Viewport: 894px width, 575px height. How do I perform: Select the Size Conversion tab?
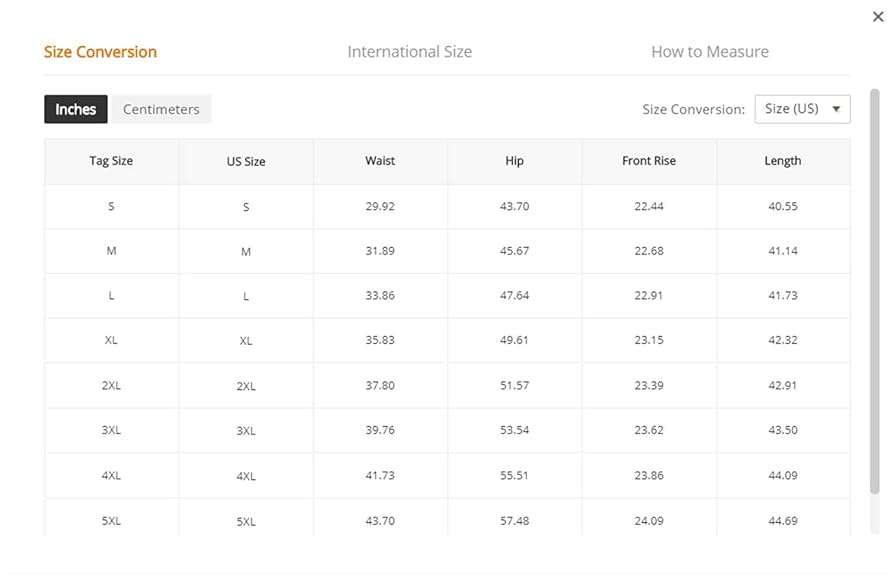(x=100, y=51)
